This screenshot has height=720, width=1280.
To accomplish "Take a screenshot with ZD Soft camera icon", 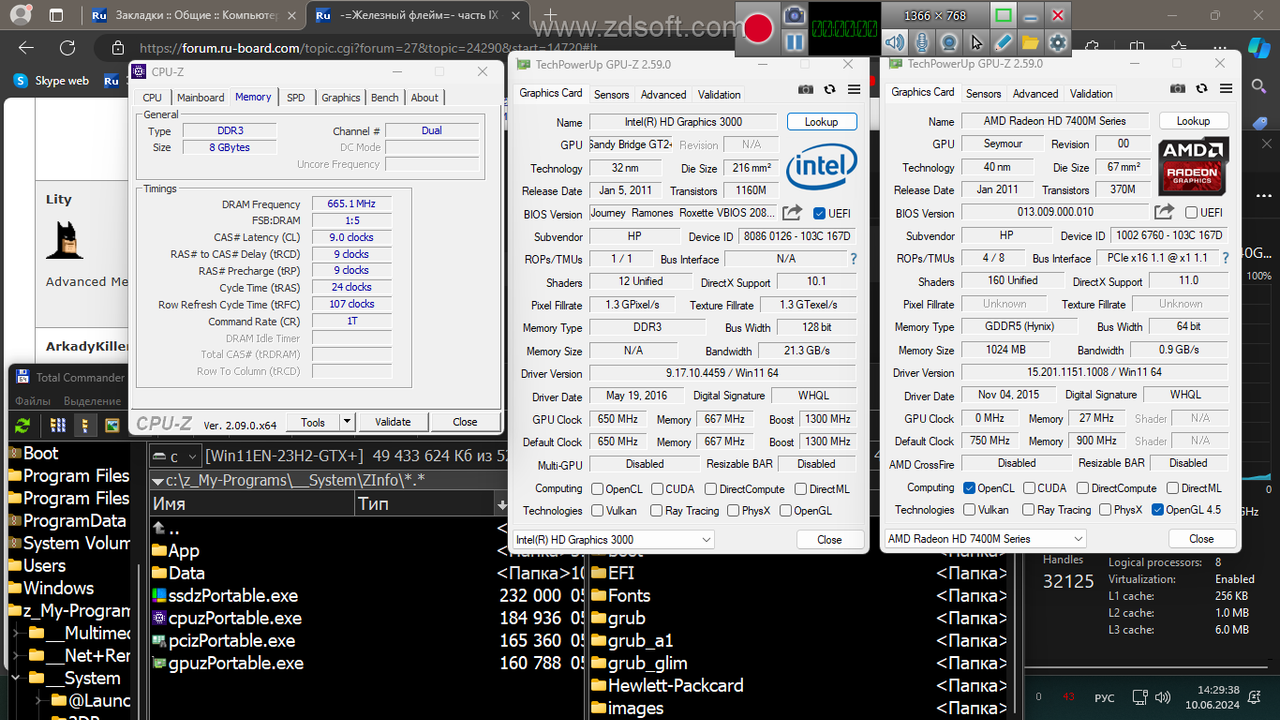I will click(x=794, y=16).
